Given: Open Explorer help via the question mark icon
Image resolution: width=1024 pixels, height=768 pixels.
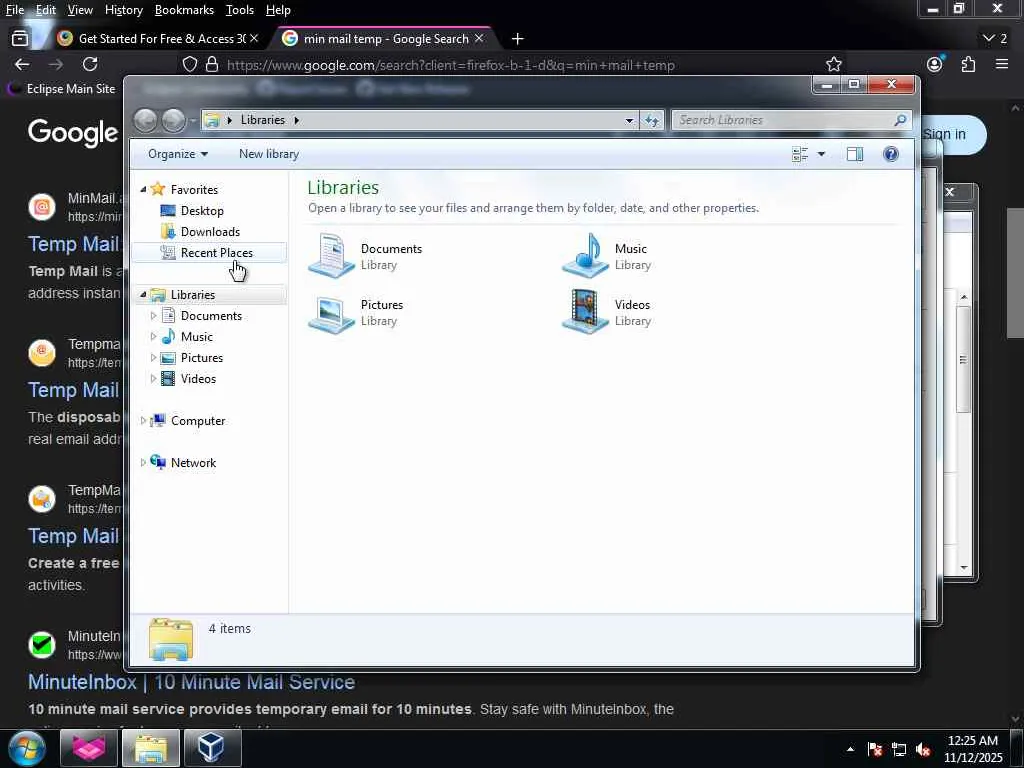Looking at the screenshot, I should tap(891, 154).
